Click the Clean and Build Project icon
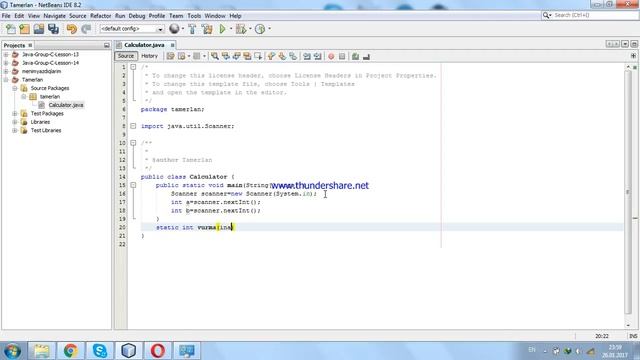This screenshot has height=360, width=640. pyautogui.click(x=207, y=29)
